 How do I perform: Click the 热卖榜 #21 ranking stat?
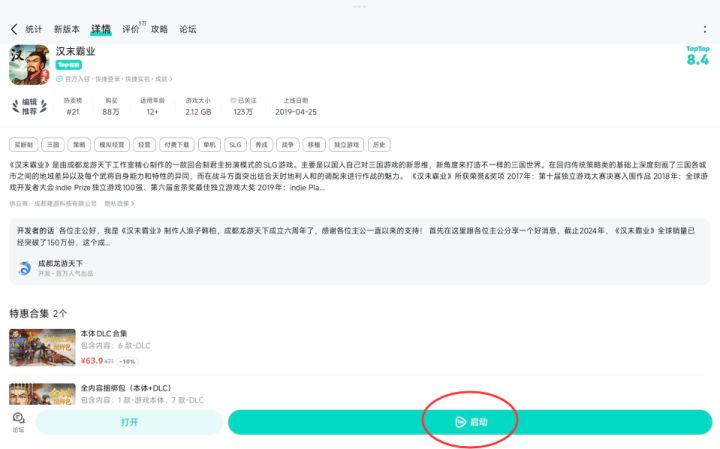73,107
